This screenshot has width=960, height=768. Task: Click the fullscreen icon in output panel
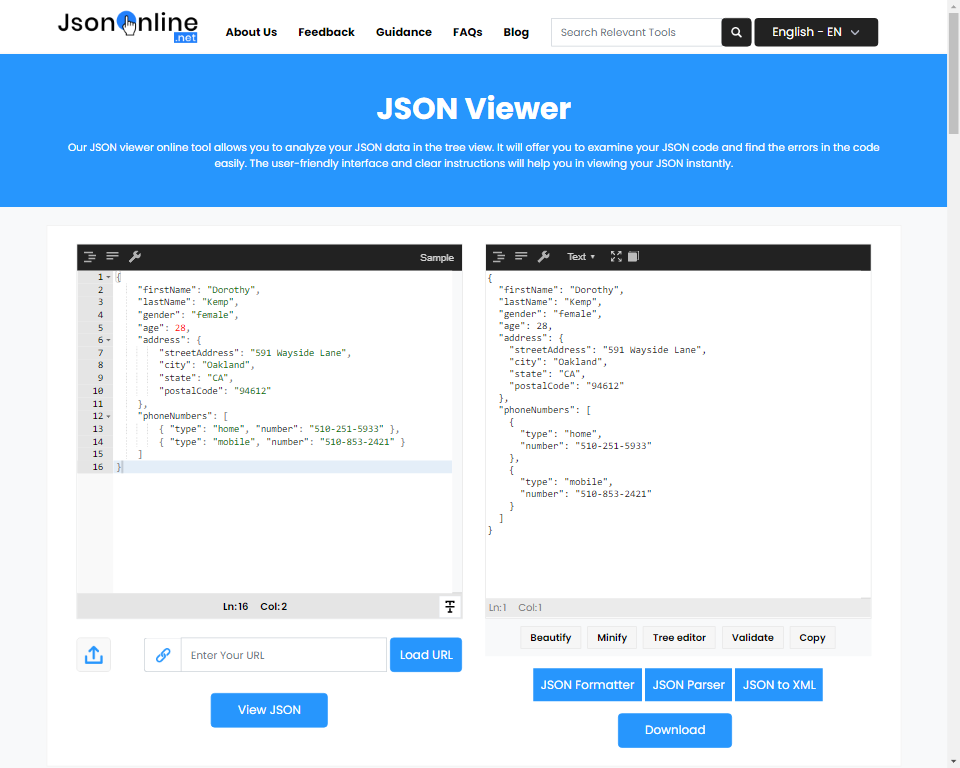pos(616,257)
